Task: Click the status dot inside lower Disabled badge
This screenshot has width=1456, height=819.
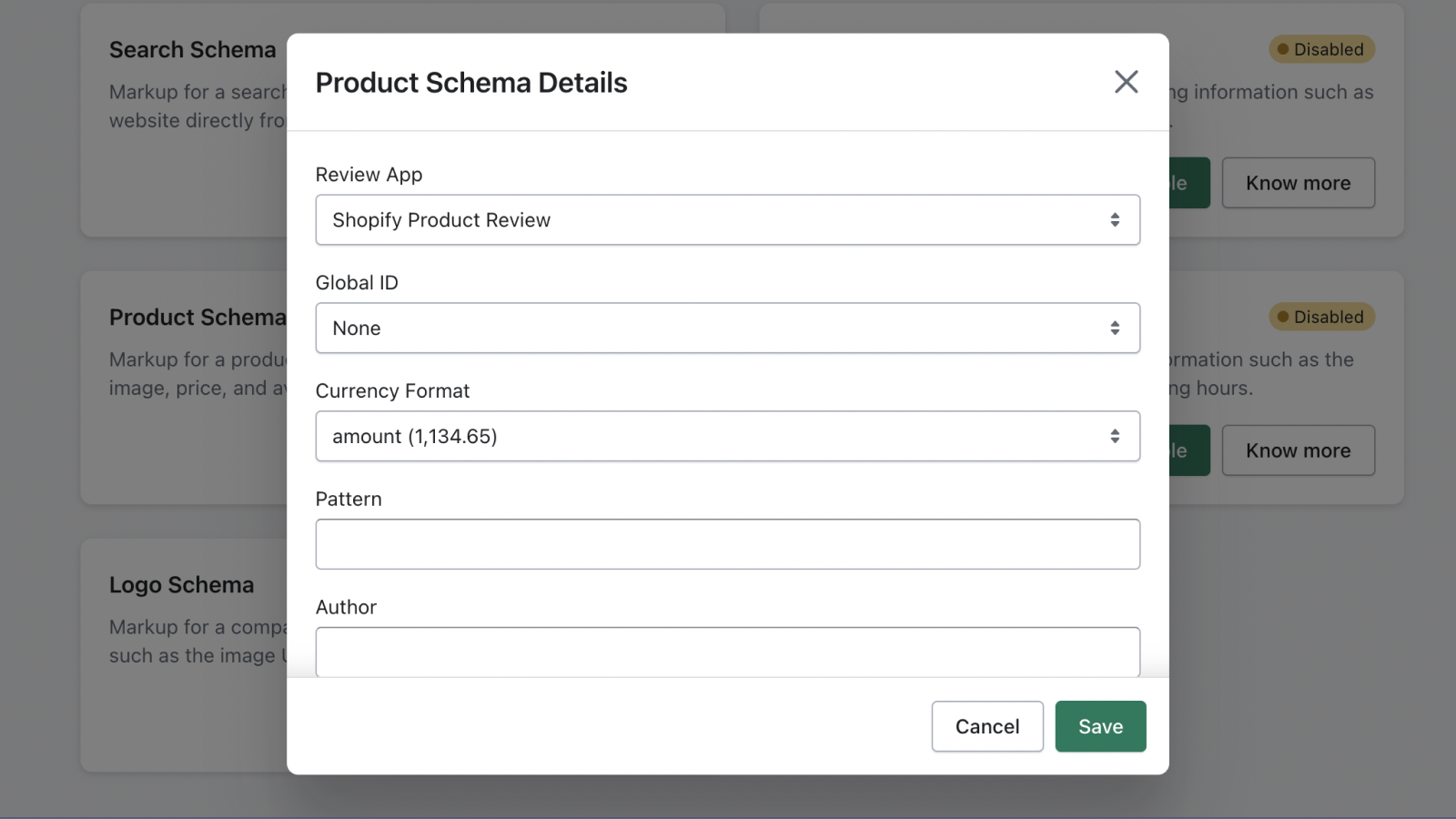Action: click(x=1282, y=317)
